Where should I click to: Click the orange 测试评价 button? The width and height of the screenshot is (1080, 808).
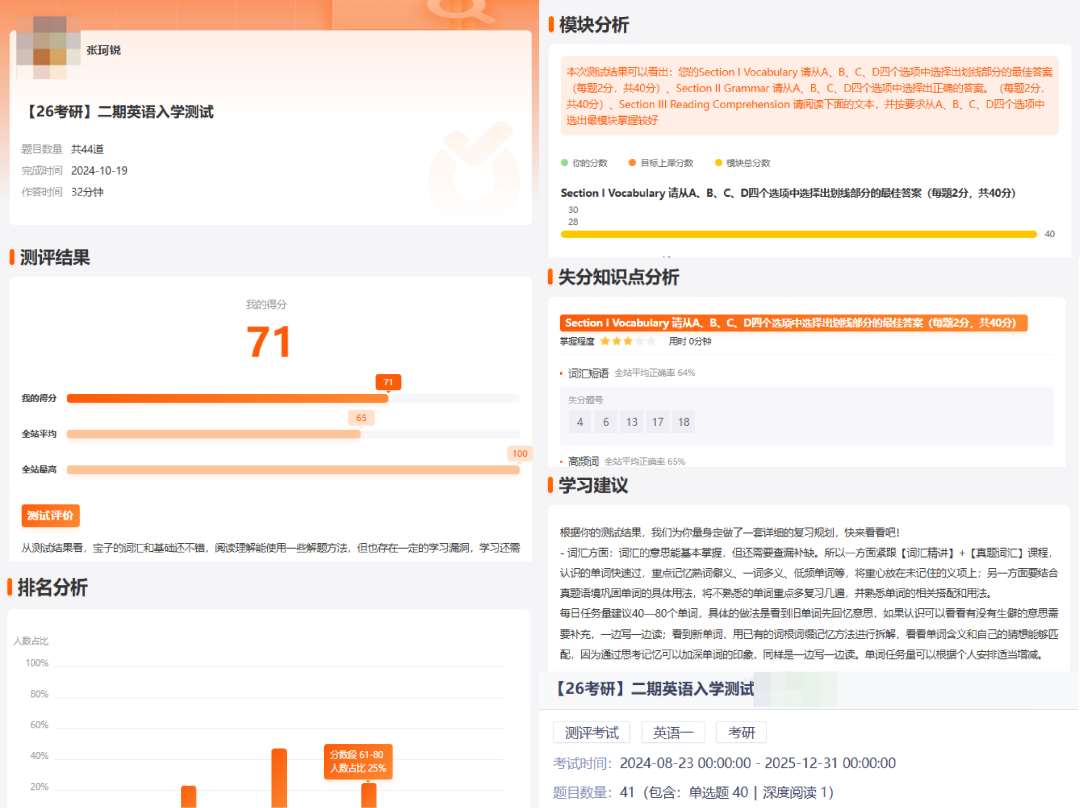(50, 515)
